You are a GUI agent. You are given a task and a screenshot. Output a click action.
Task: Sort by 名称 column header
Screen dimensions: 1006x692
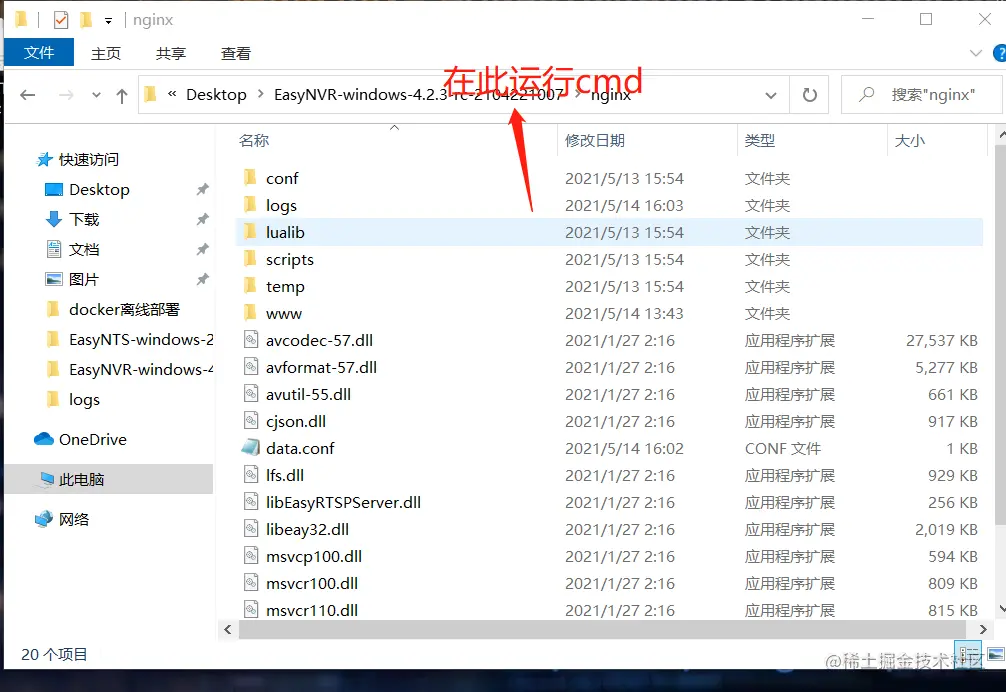pos(253,140)
